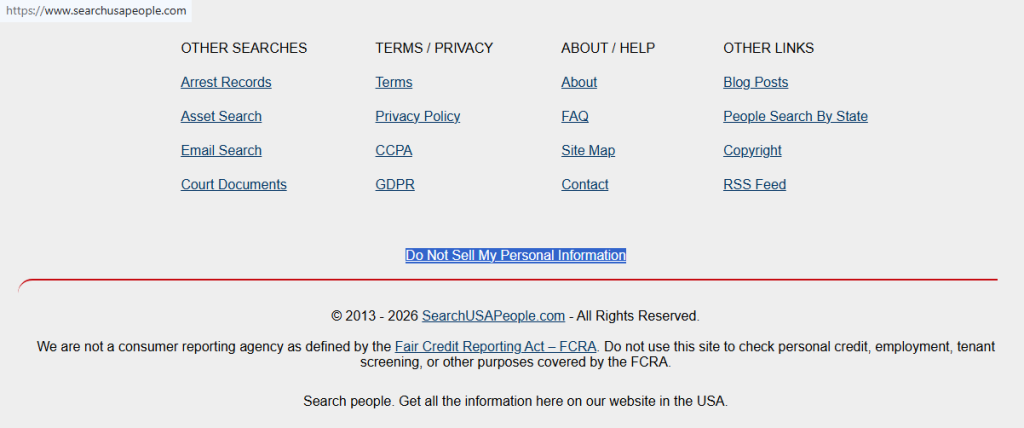Open Blog Posts
The image size is (1024, 428).
pos(756,82)
